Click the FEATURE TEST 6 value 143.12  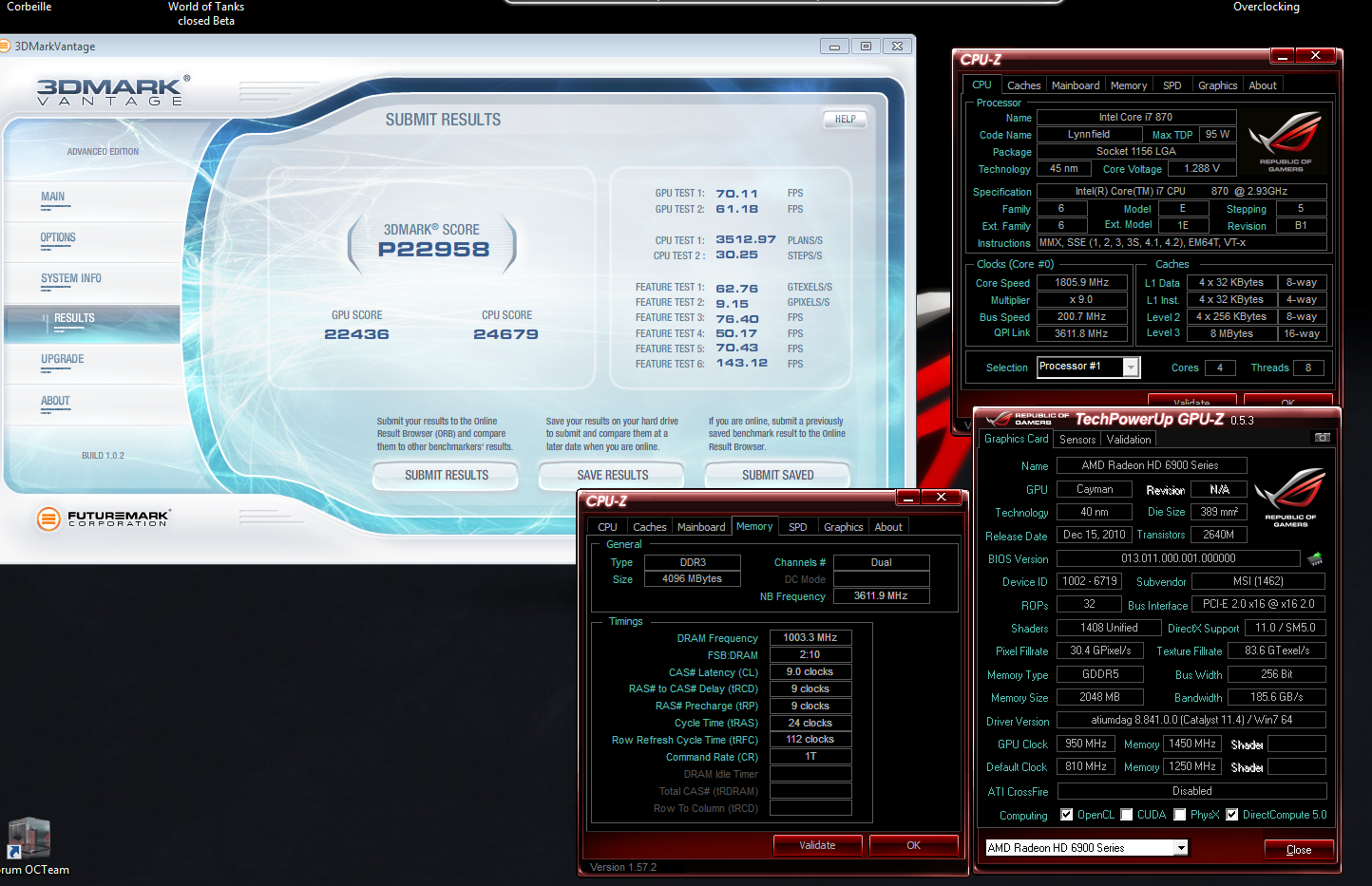(741, 363)
